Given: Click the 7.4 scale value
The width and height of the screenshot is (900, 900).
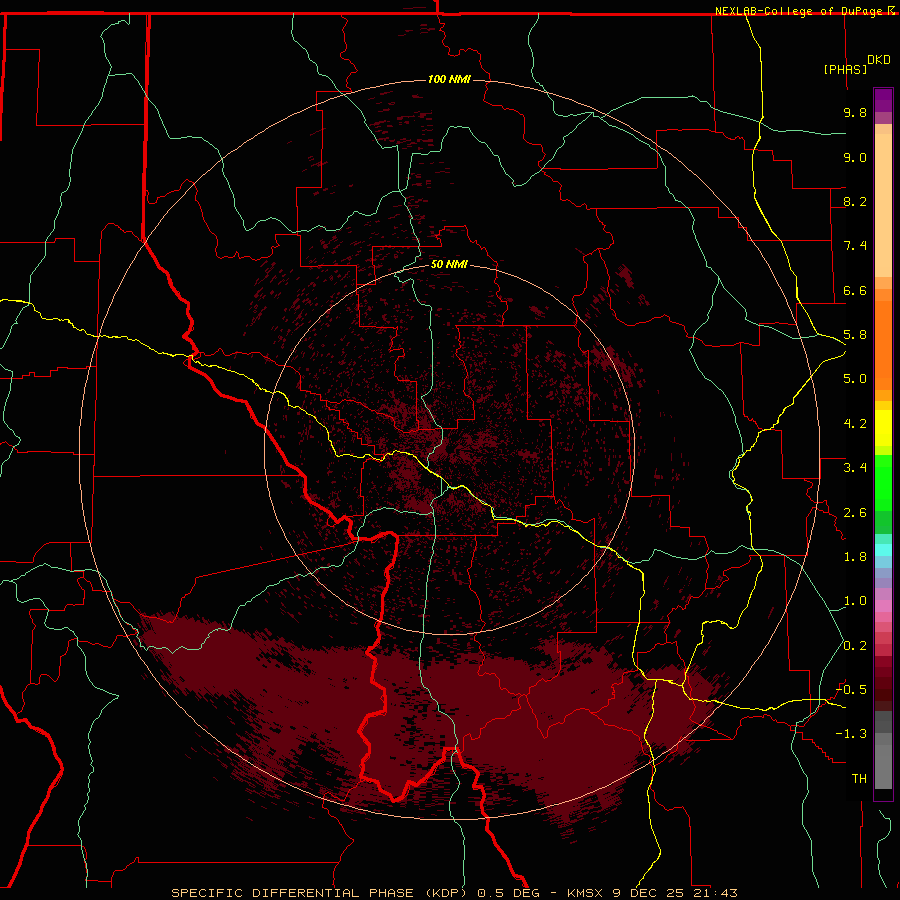Looking at the screenshot, I should [x=855, y=246].
